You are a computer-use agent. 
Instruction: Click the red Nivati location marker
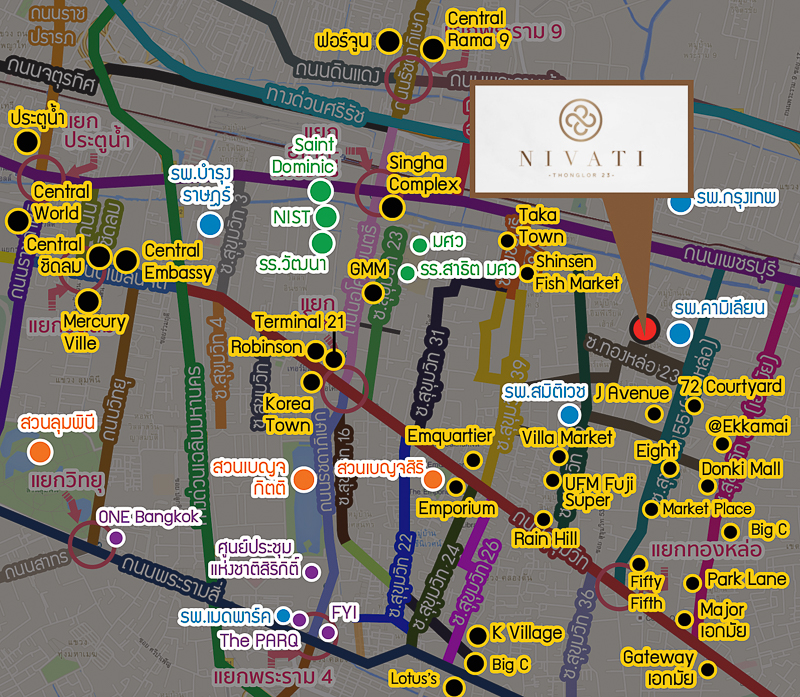click(645, 329)
